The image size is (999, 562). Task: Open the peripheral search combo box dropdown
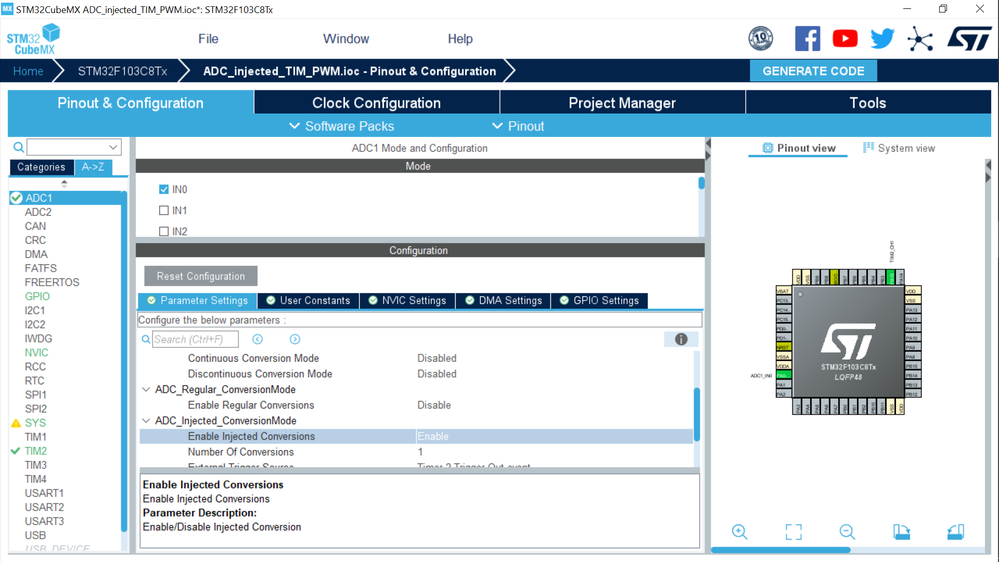(x=113, y=147)
